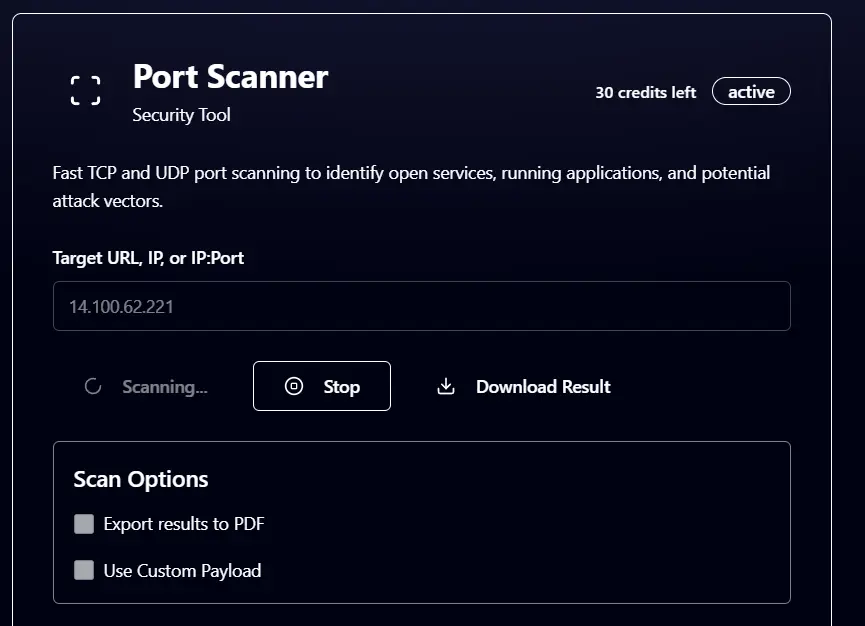The image size is (865, 626).
Task: Click the stop circle icon
Action: point(294,386)
